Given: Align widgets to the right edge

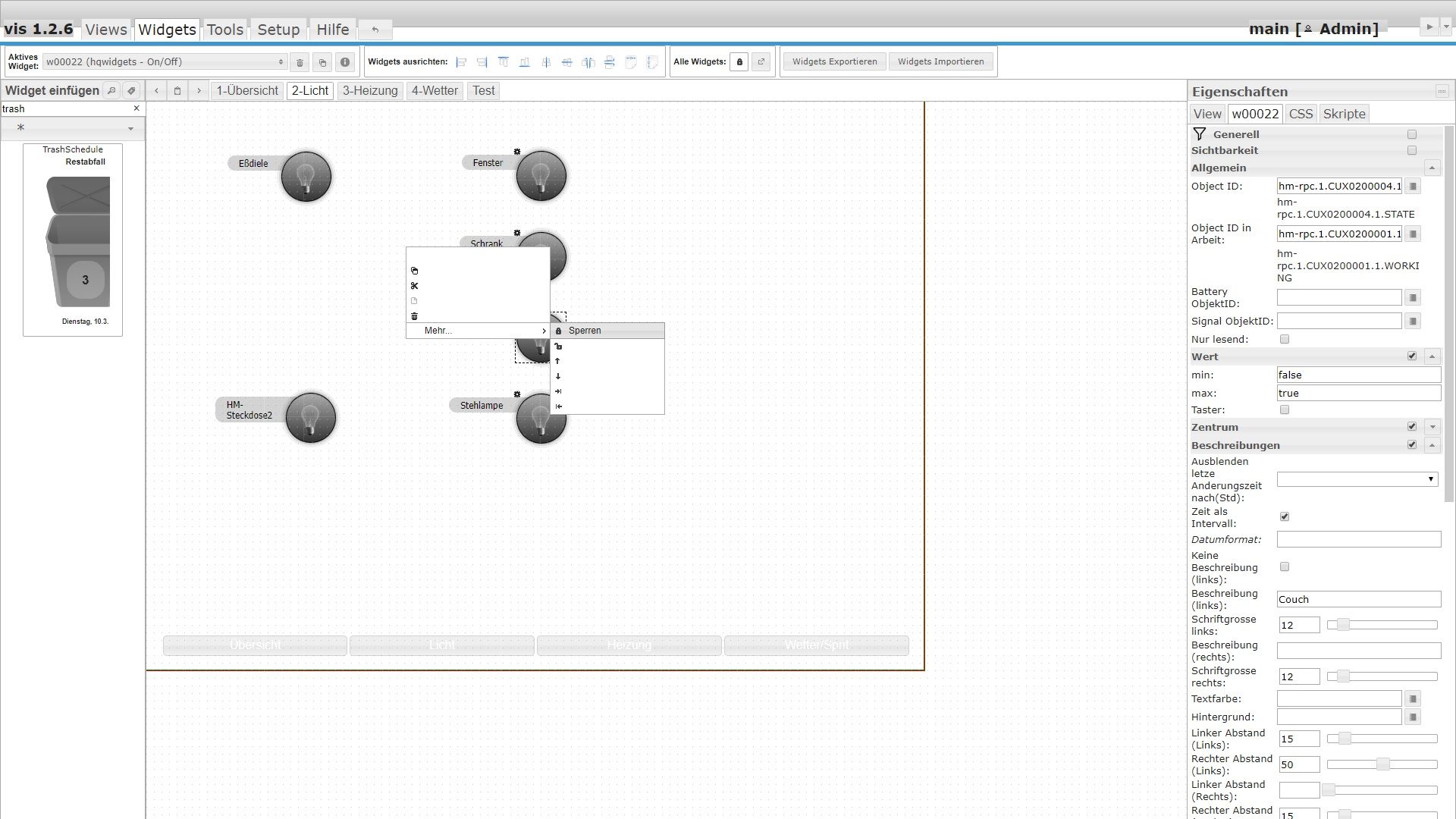Looking at the screenshot, I should (x=482, y=62).
